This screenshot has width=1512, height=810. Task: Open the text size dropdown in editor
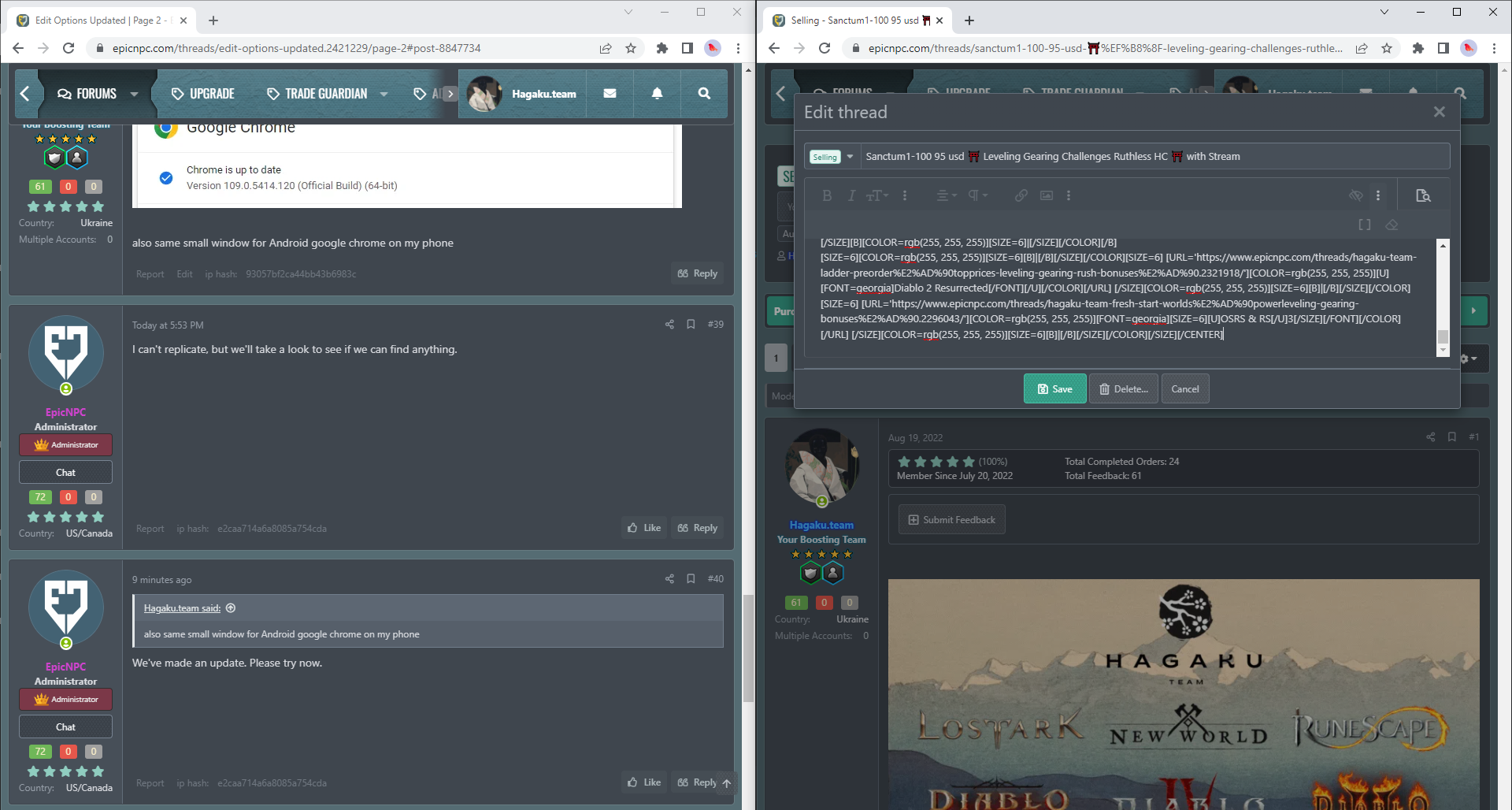(x=876, y=195)
